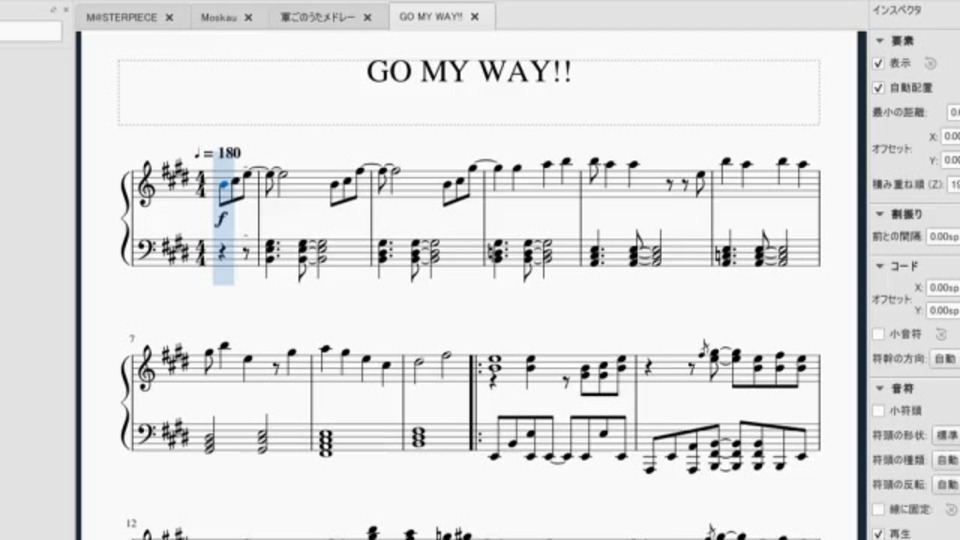
Task: Close the Moskau score tab
Action: [248, 18]
